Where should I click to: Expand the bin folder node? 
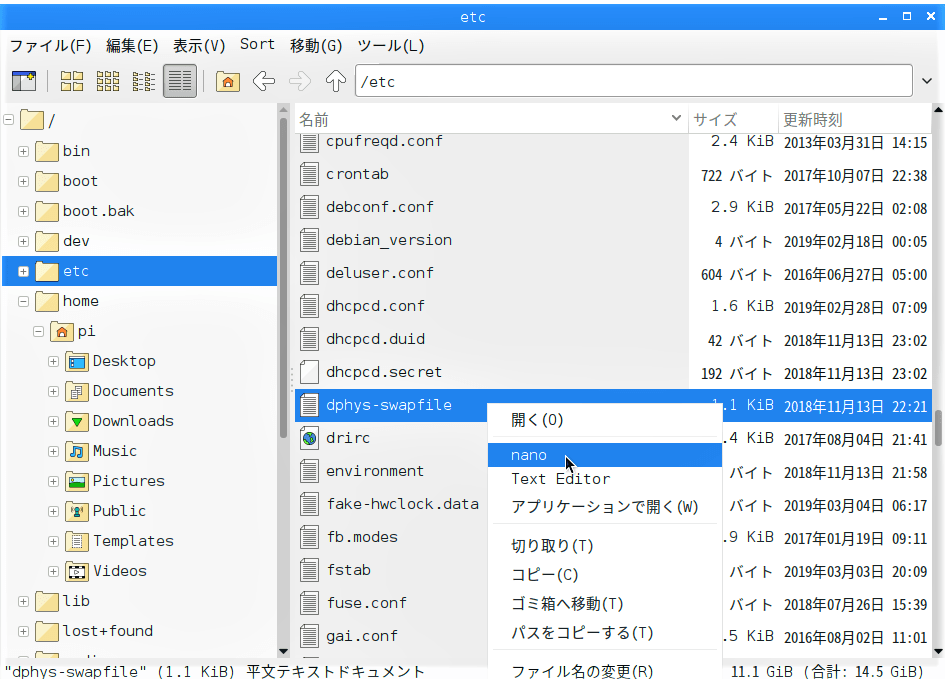[x=24, y=151]
